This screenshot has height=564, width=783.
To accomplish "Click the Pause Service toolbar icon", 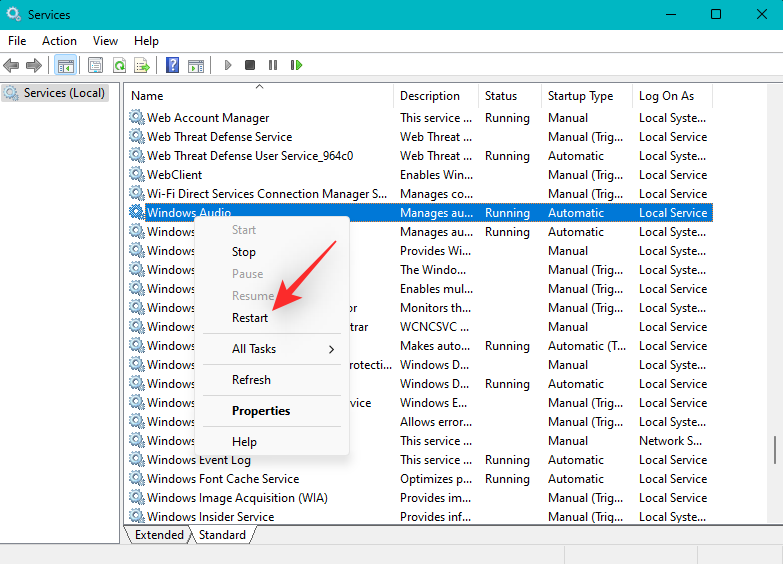I will point(273,65).
